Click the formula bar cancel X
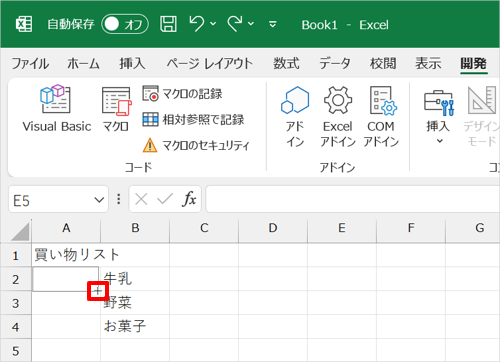Image resolution: width=500 pixels, height=362 pixels. (141, 200)
